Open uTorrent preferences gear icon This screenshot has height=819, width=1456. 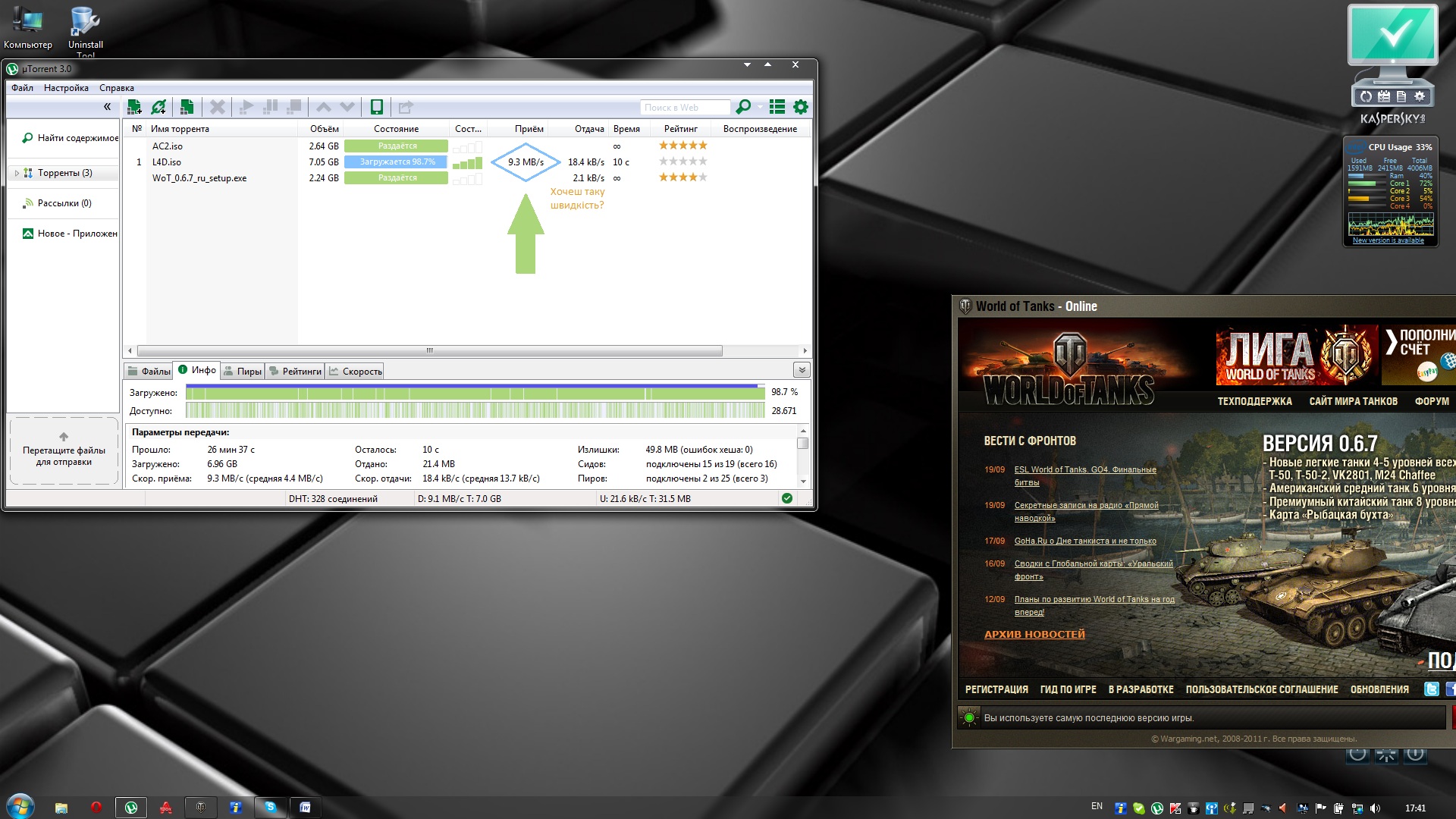(801, 107)
